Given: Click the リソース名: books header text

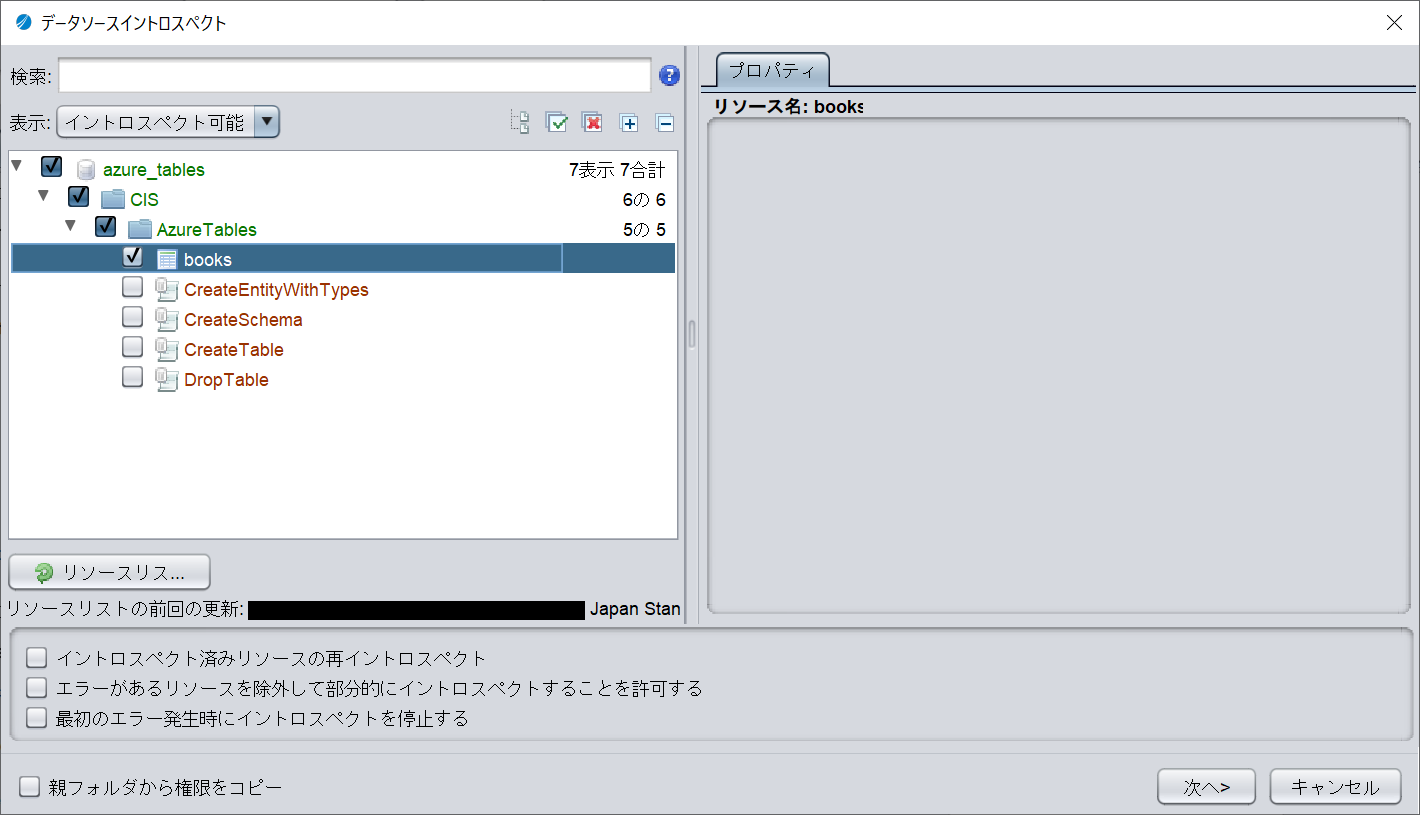Looking at the screenshot, I should (788, 106).
